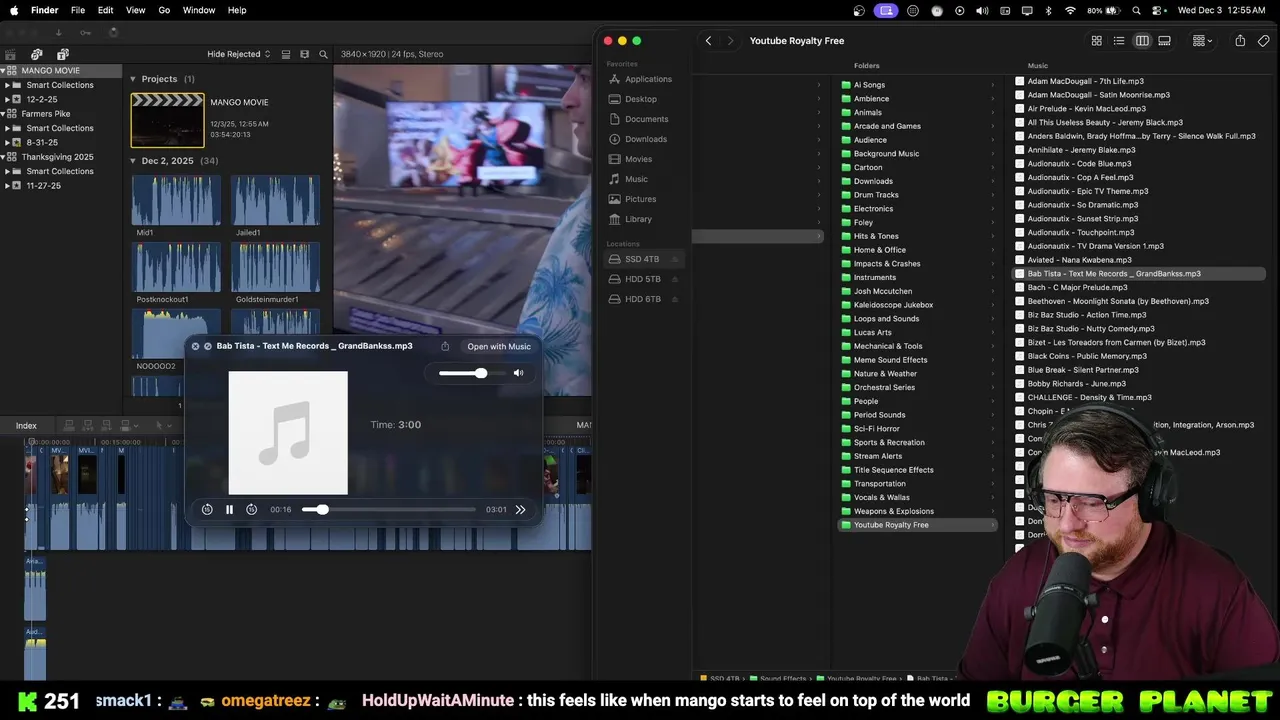Skip forward 15 seconds in audio preview
Viewport: 1280px width, 720px height.
pyautogui.click(x=251, y=510)
